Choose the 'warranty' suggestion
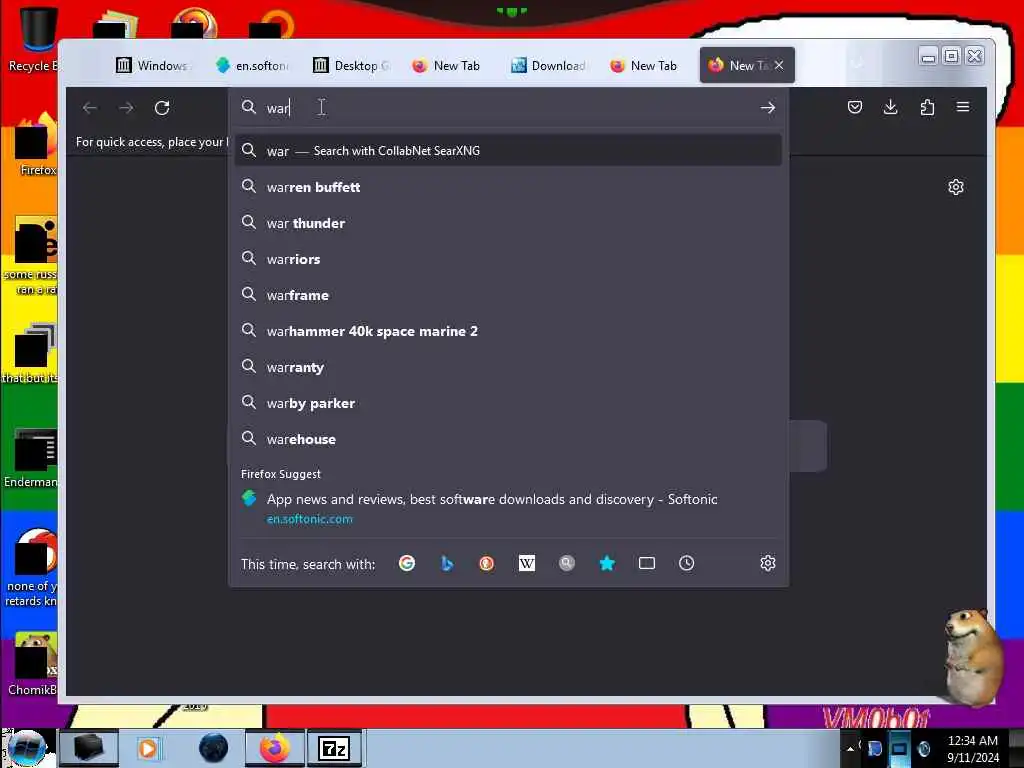The image size is (1024, 768). coord(508,368)
